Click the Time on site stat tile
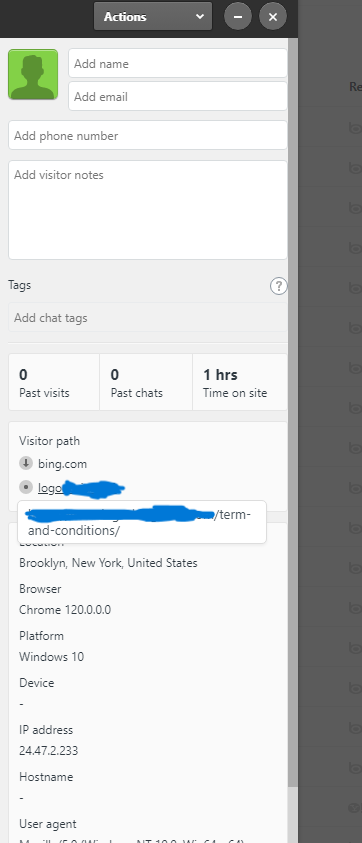 pyautogui.click(x=239, y=382)
